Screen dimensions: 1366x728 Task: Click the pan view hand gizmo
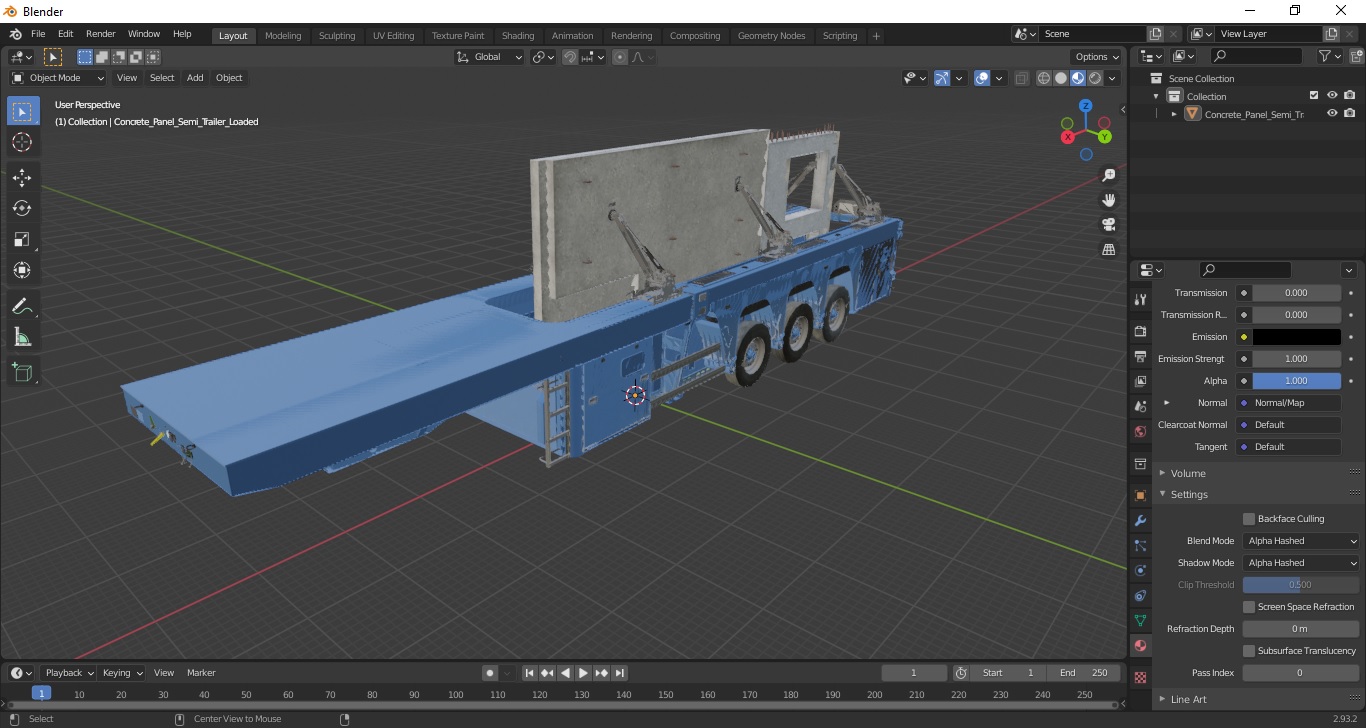click(1108, 200)
